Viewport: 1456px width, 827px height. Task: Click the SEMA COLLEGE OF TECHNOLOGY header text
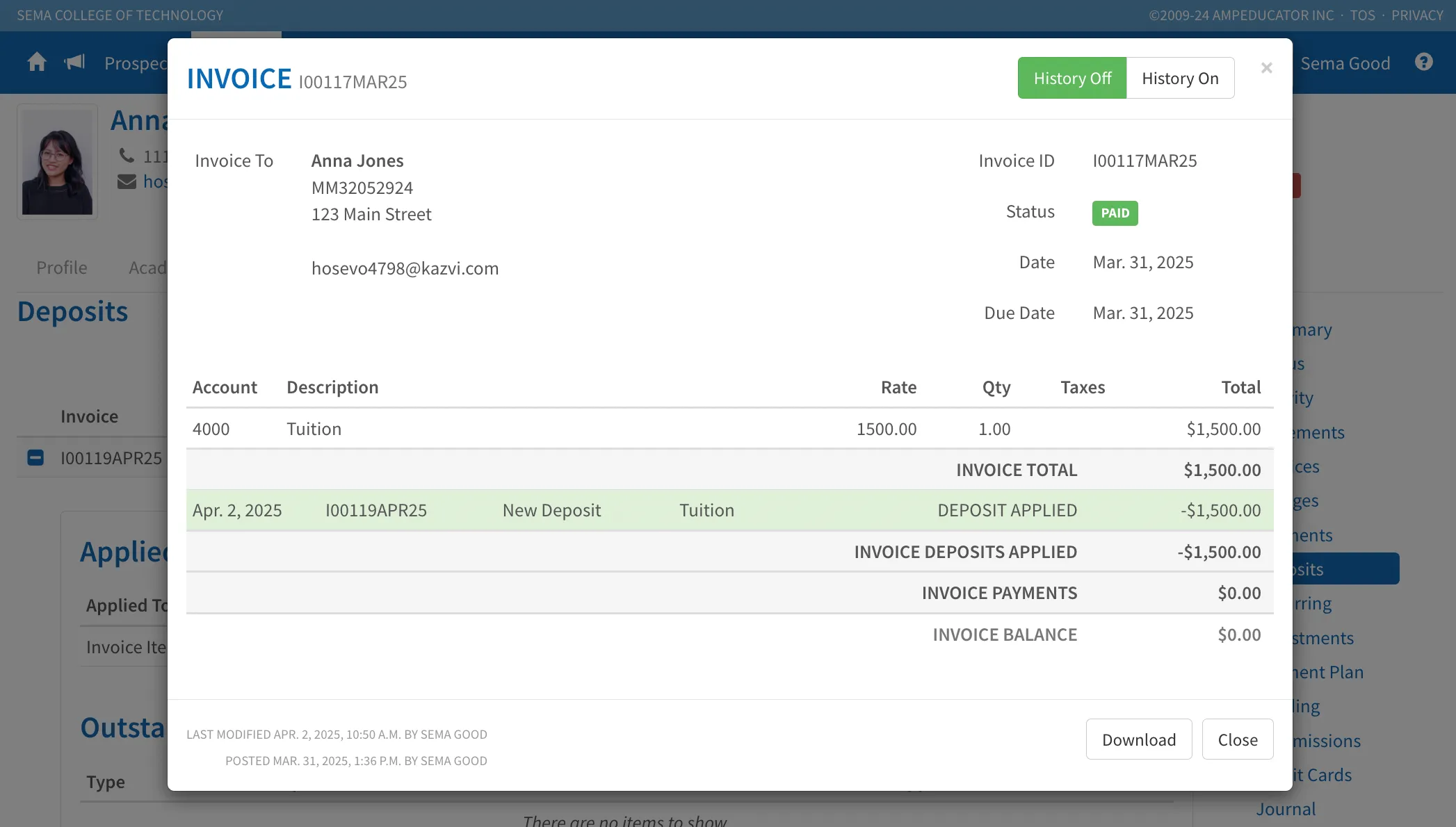[x=120, y=15]
